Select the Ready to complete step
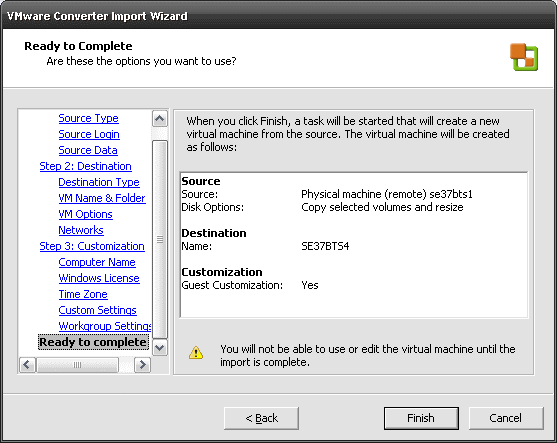 click(x=93, y=342)
